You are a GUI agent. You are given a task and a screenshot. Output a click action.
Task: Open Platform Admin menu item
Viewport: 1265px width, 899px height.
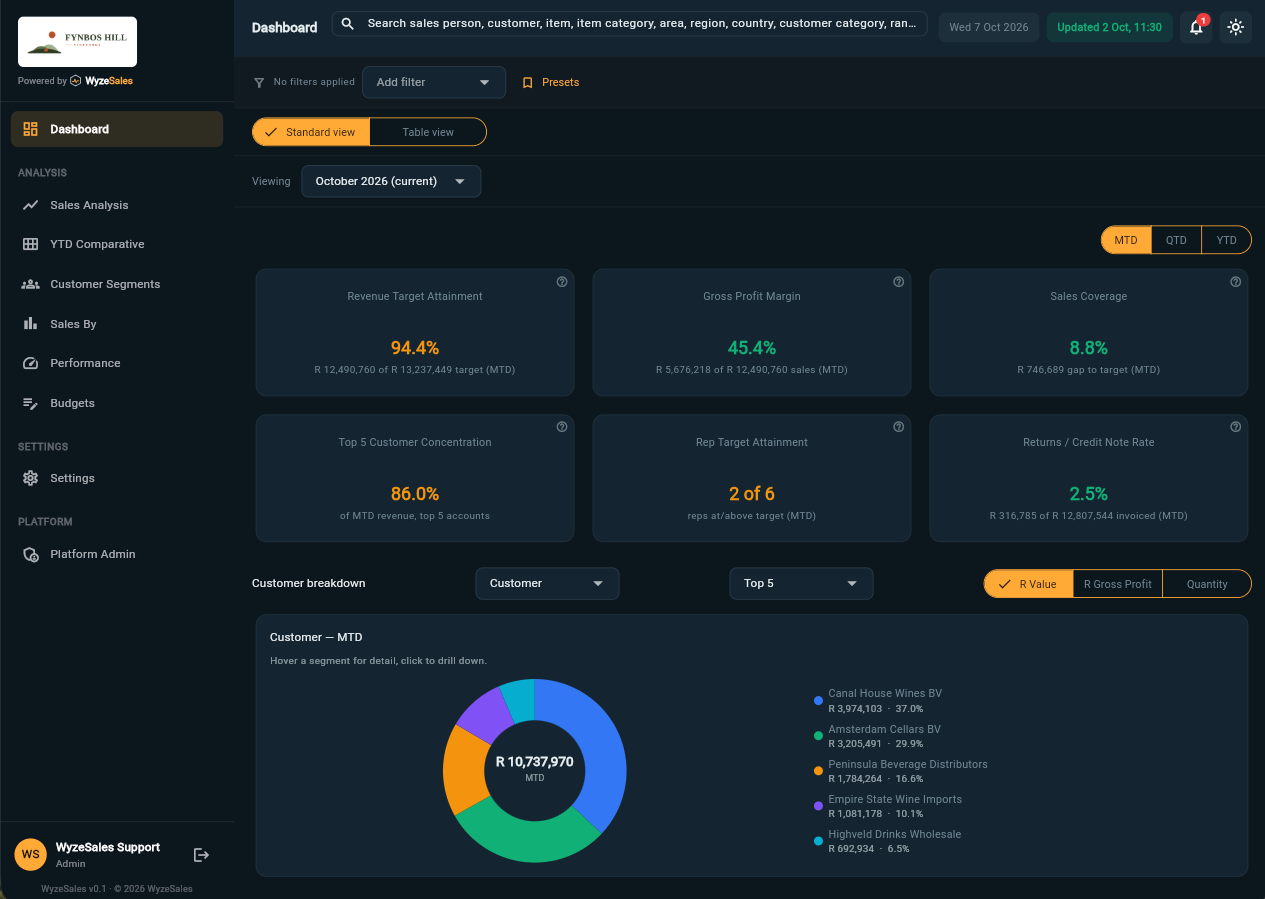117,554
